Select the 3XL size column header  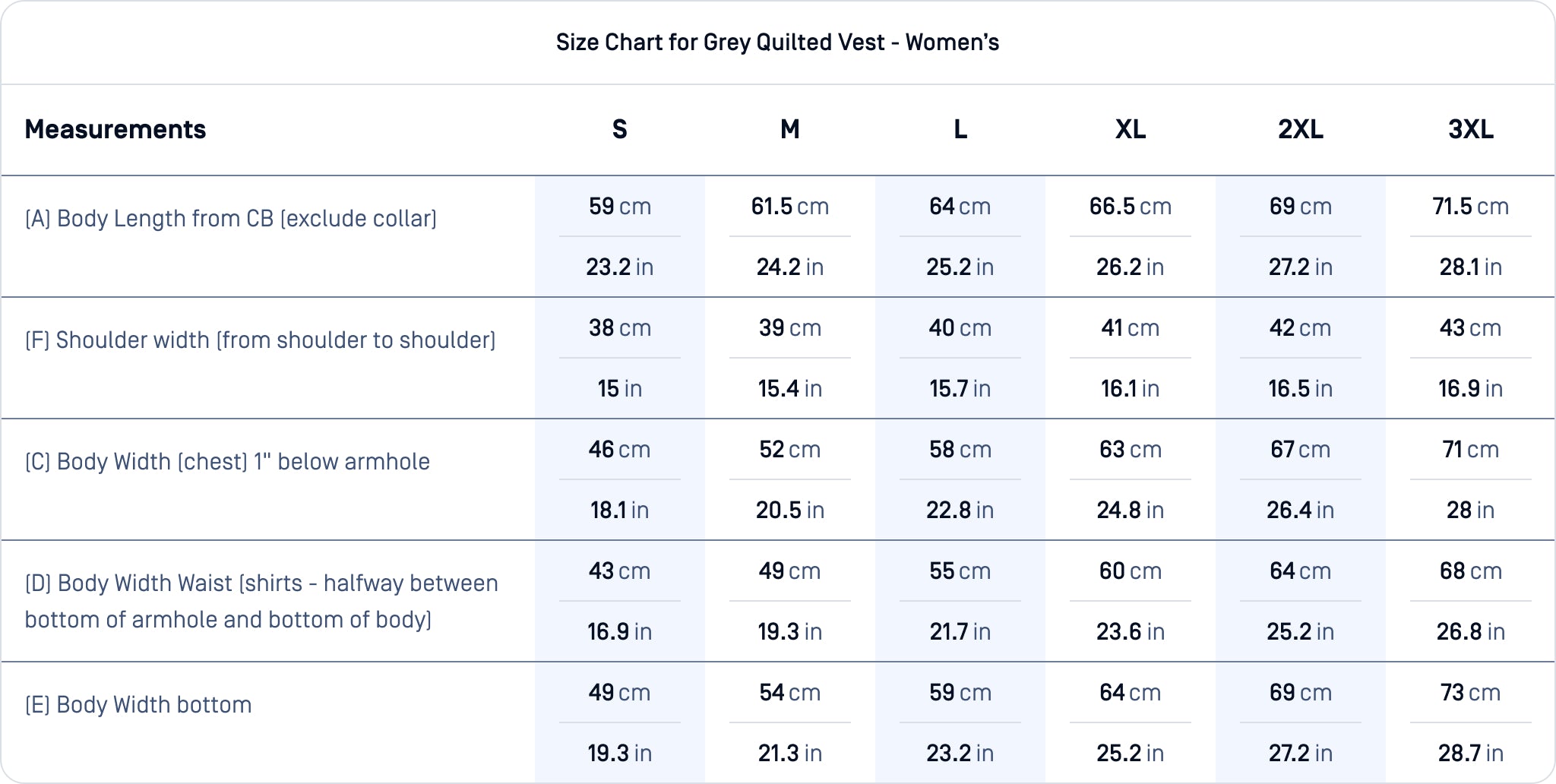click(x=1471, y=130)
